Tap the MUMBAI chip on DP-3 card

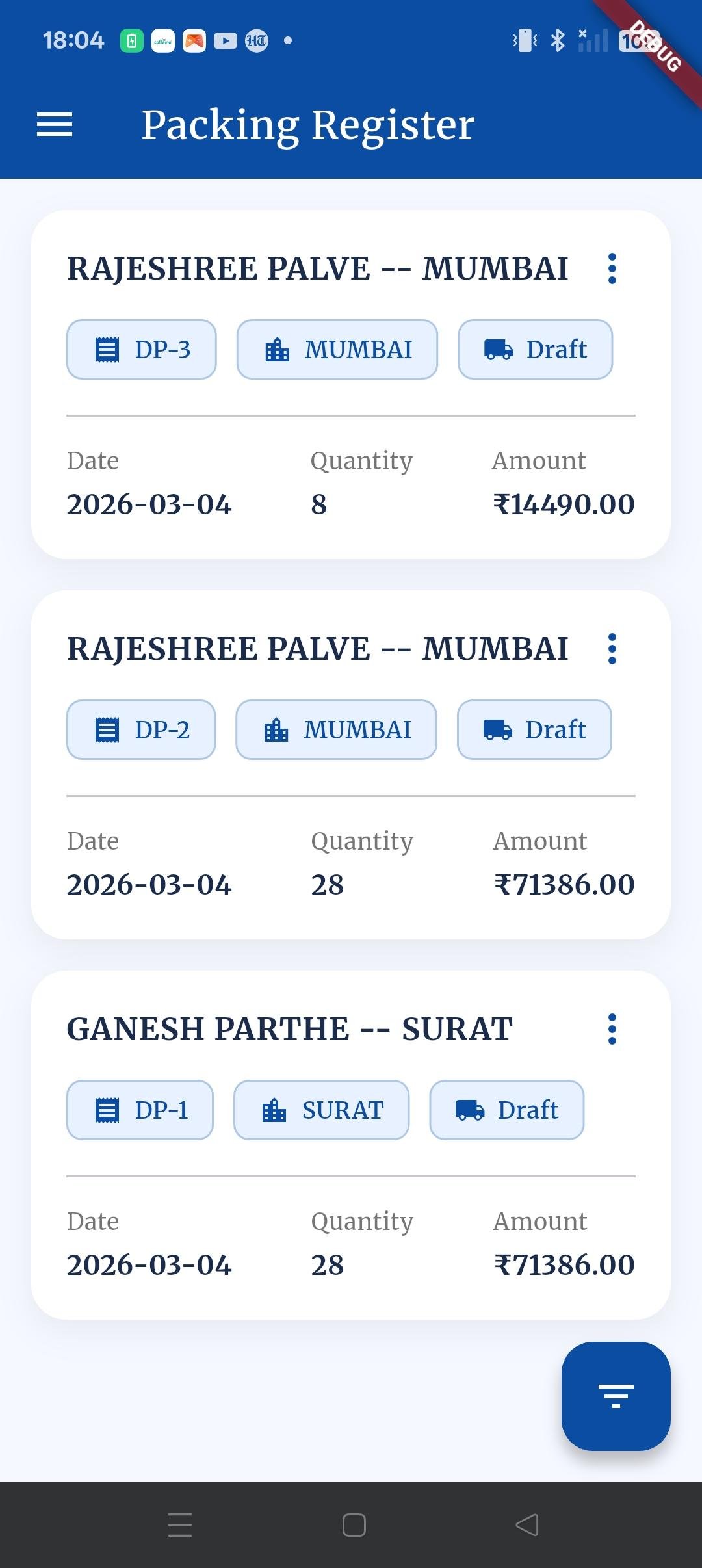(x=337, y=350)
